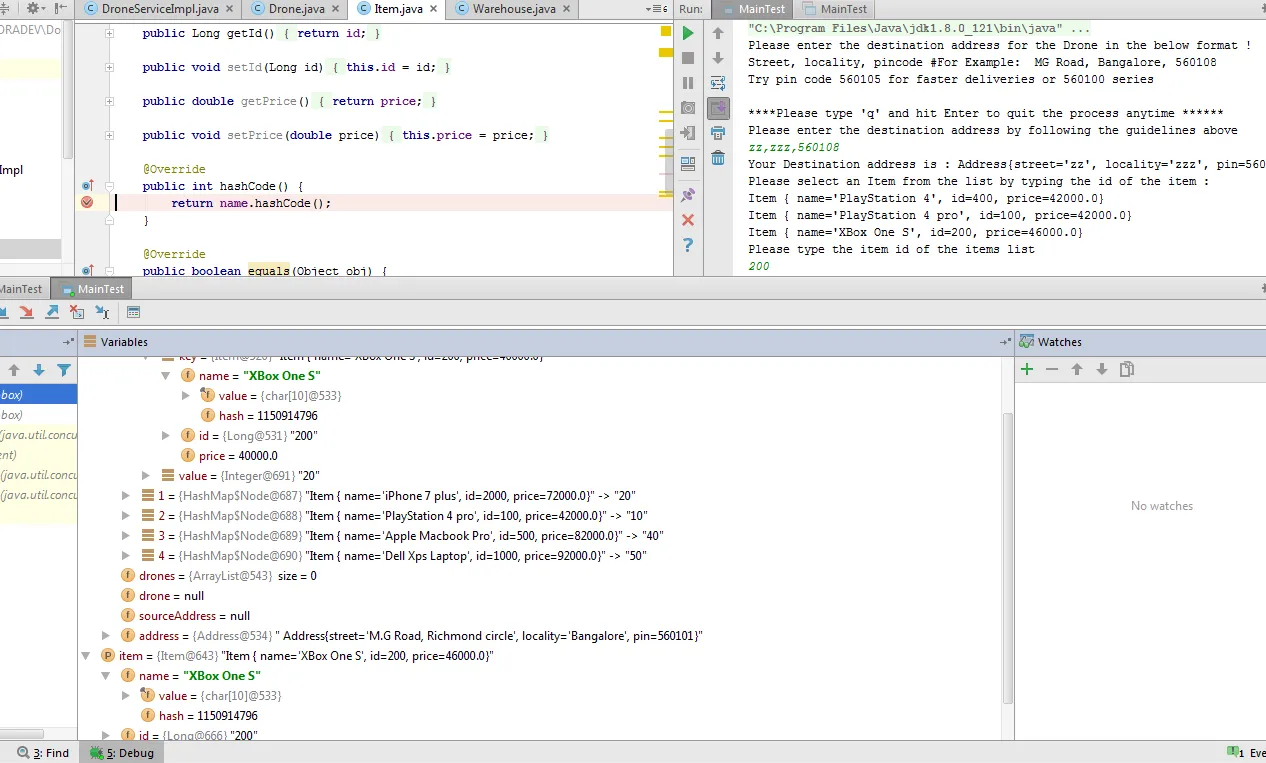This screenshot has width=1266, height=763.
Task: Move watch down in the Watches panel
Action: (1102, 369)
